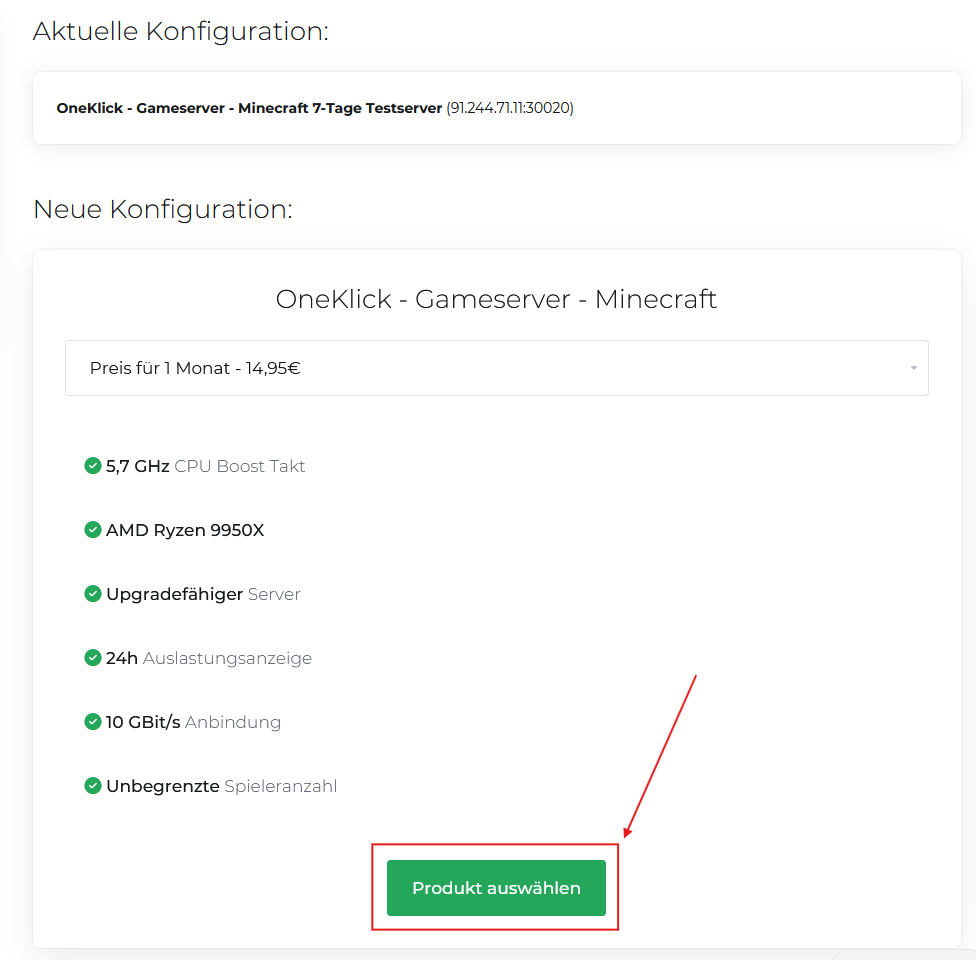Image resolution: width=976 pixels, height=960 pixels.
Task: Click the 'Unbegrenzte Spieleranzahl' feature text
Action: (221, 786)
